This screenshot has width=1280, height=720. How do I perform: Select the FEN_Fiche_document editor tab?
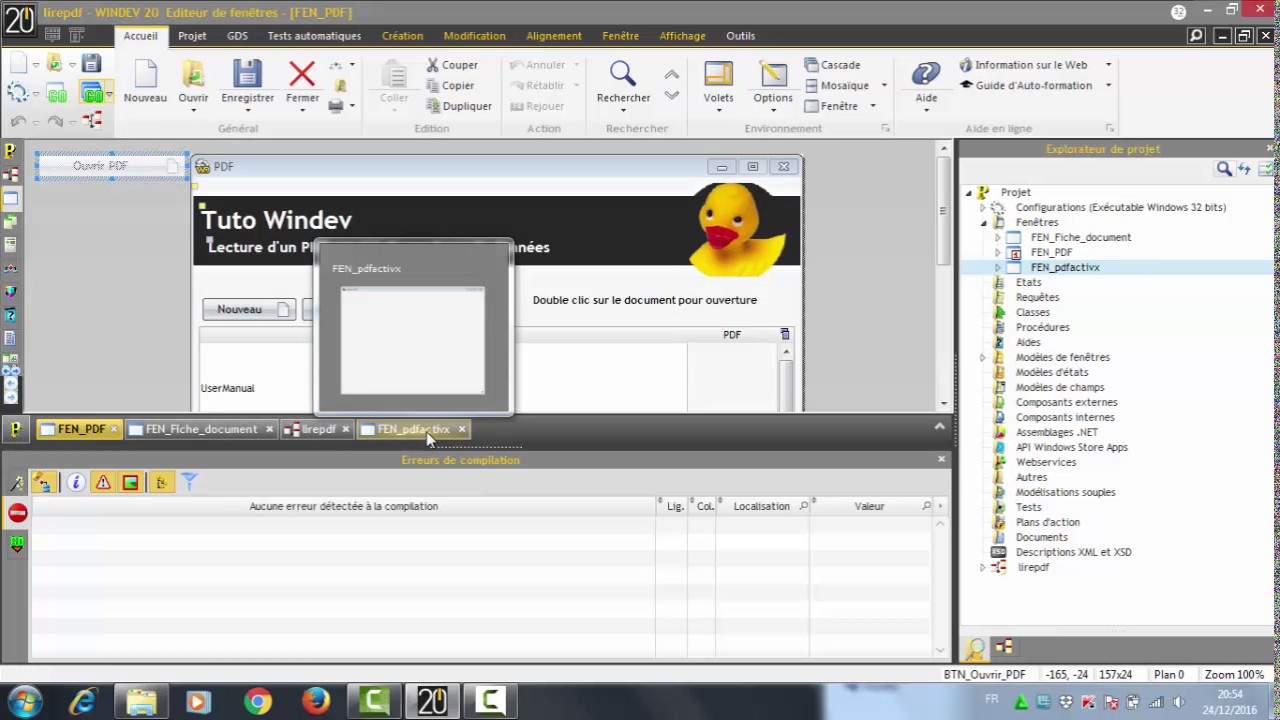(201, 429)
